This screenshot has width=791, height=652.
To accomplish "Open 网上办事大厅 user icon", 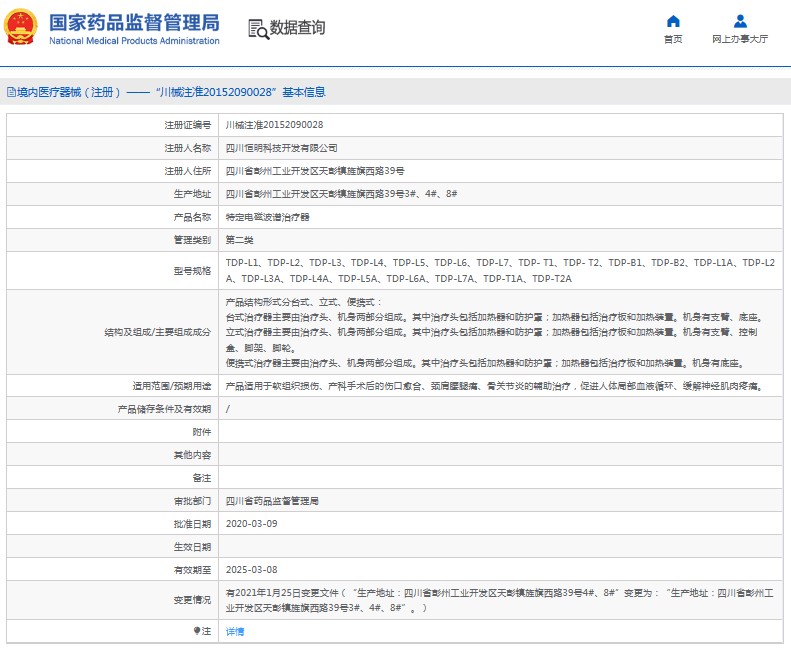I will pos(740,21).
